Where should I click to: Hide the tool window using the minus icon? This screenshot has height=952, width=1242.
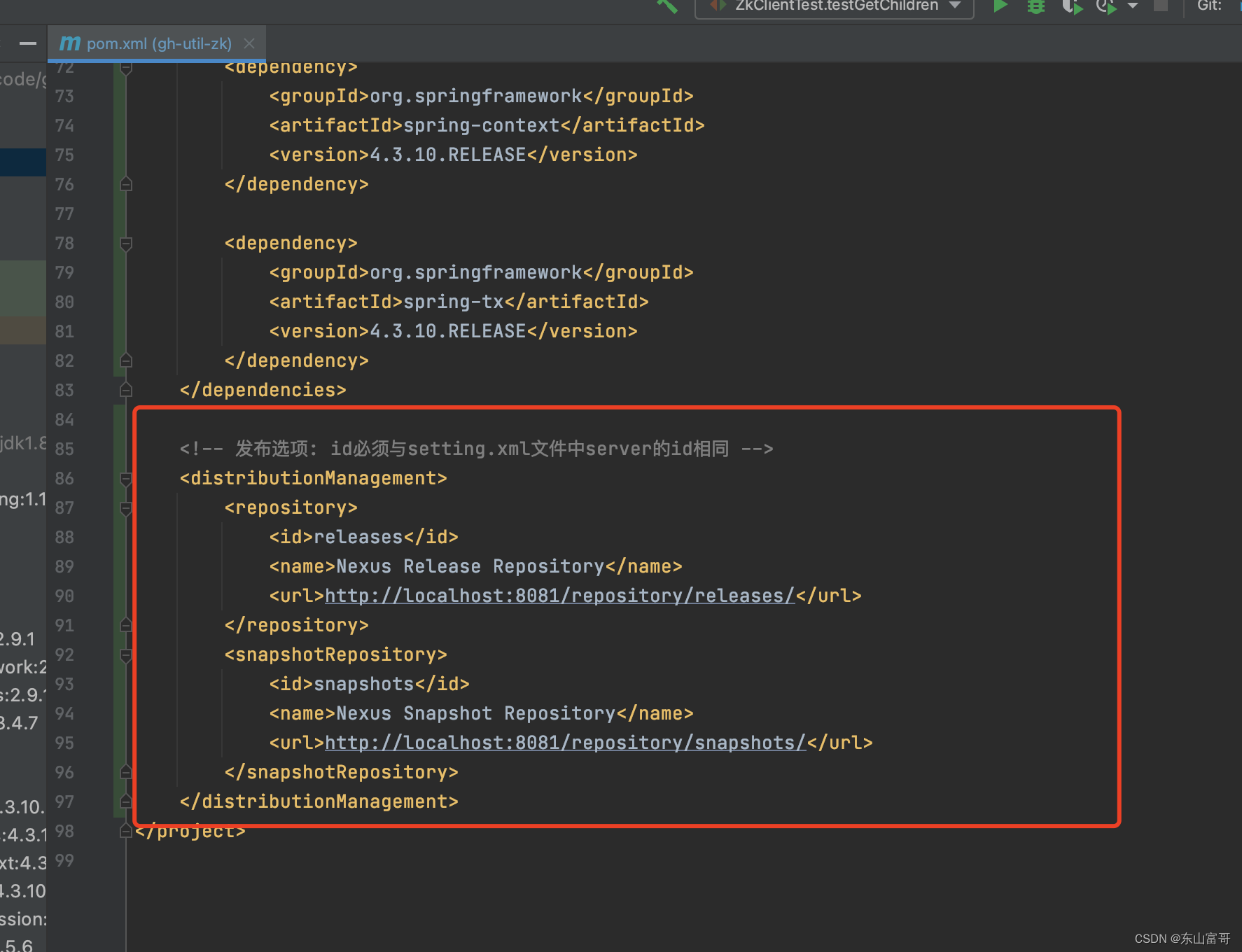pos(28,43)
